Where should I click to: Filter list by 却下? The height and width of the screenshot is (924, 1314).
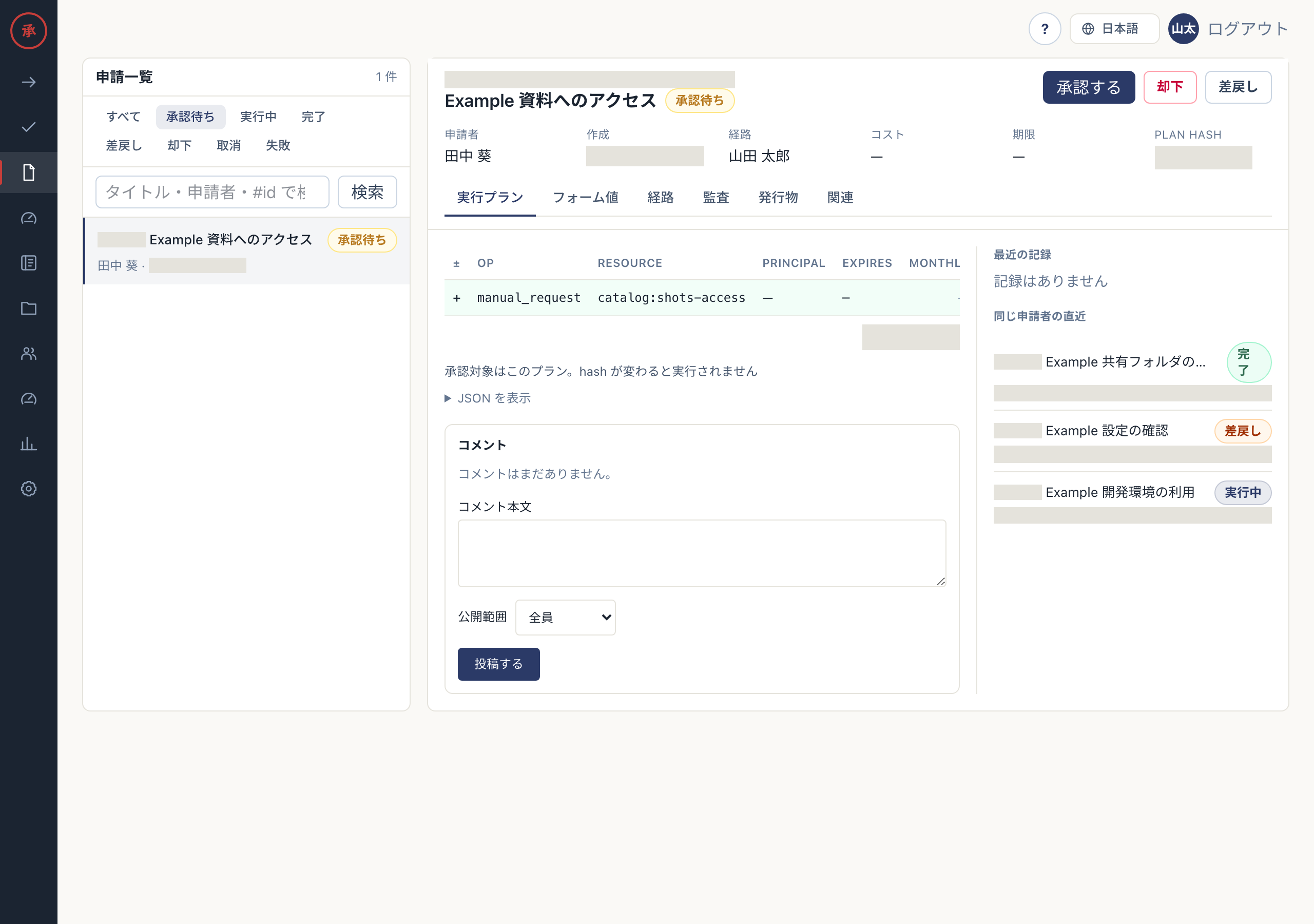pyautogui.click(x=179, y=145)
